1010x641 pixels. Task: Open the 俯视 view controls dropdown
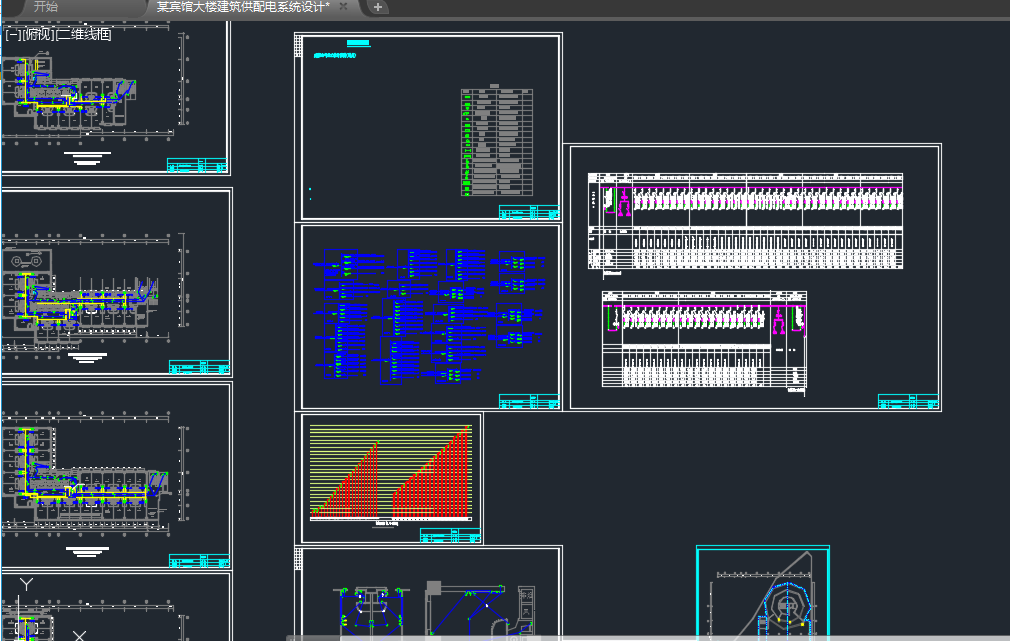click(x=39, y=34)
